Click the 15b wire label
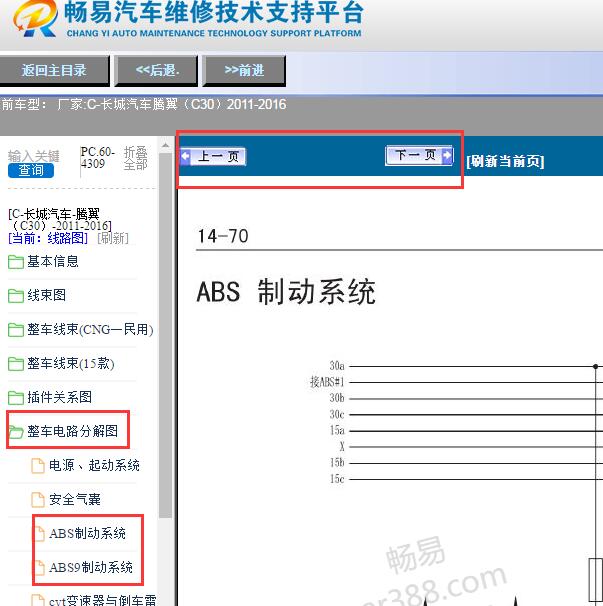Image resolution: width=603 pixels, height=606 pixels. coord(337,463)
